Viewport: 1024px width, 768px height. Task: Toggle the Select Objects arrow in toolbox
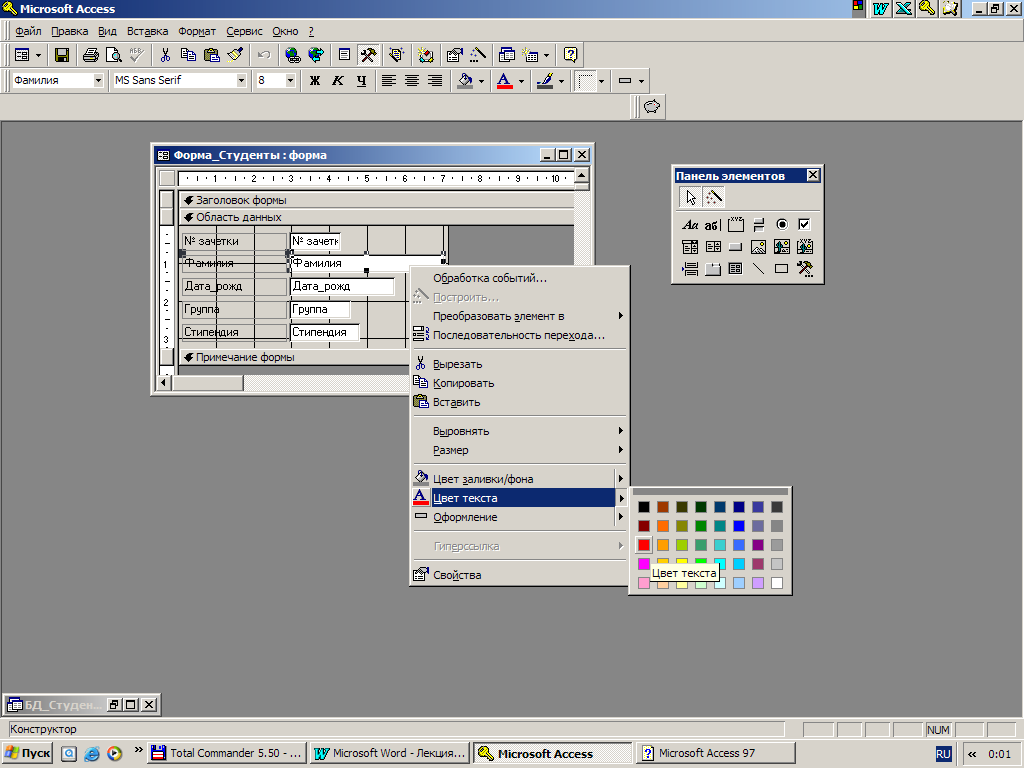pos(690,197)
